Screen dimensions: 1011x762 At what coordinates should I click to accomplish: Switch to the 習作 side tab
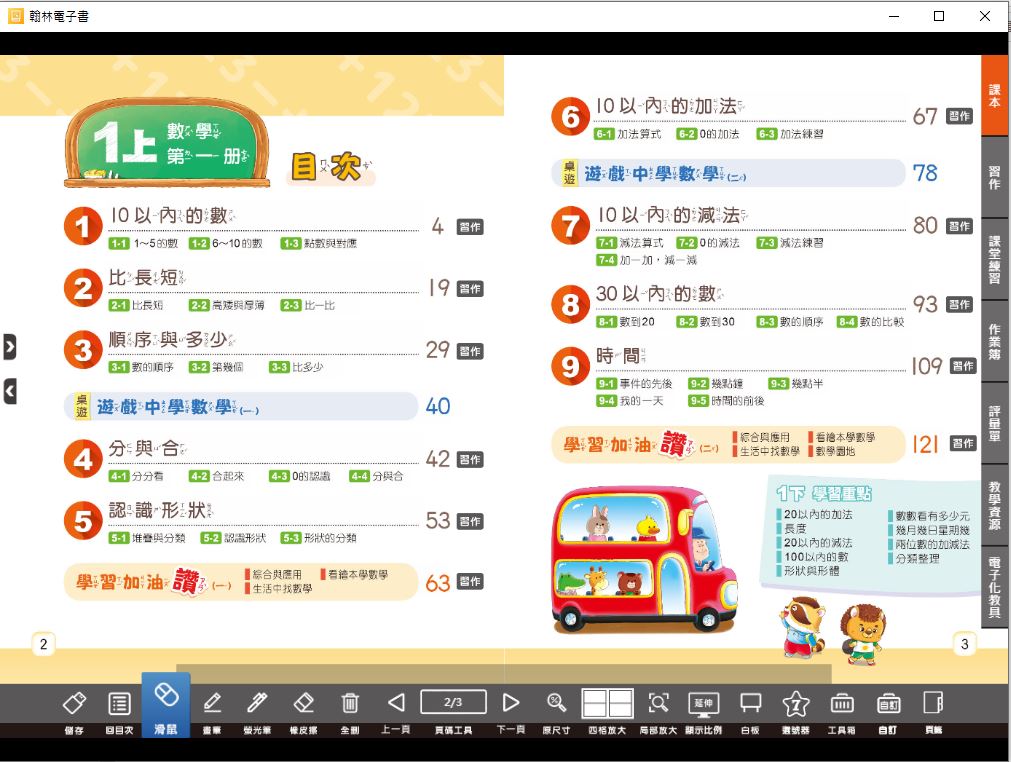pos(995,177)
